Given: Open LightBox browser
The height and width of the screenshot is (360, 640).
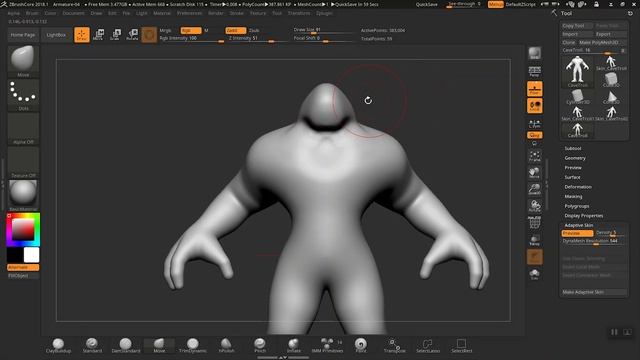Looking at the screenshot, I should (56, 35).
